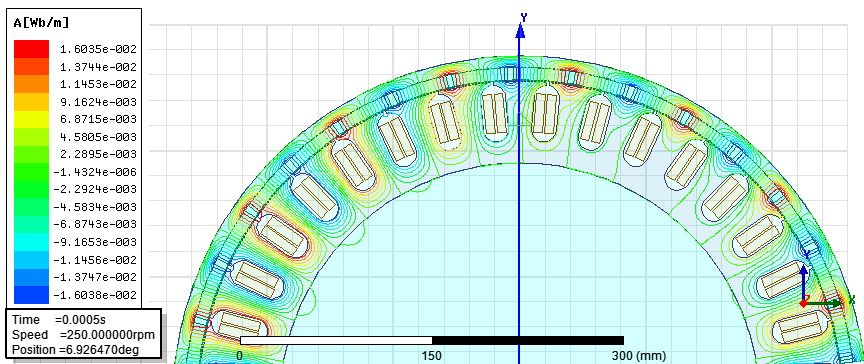Select the 1.3744e-002 legend value label
The height and width of the screenshot is (364, 864).
pos(98,67)
